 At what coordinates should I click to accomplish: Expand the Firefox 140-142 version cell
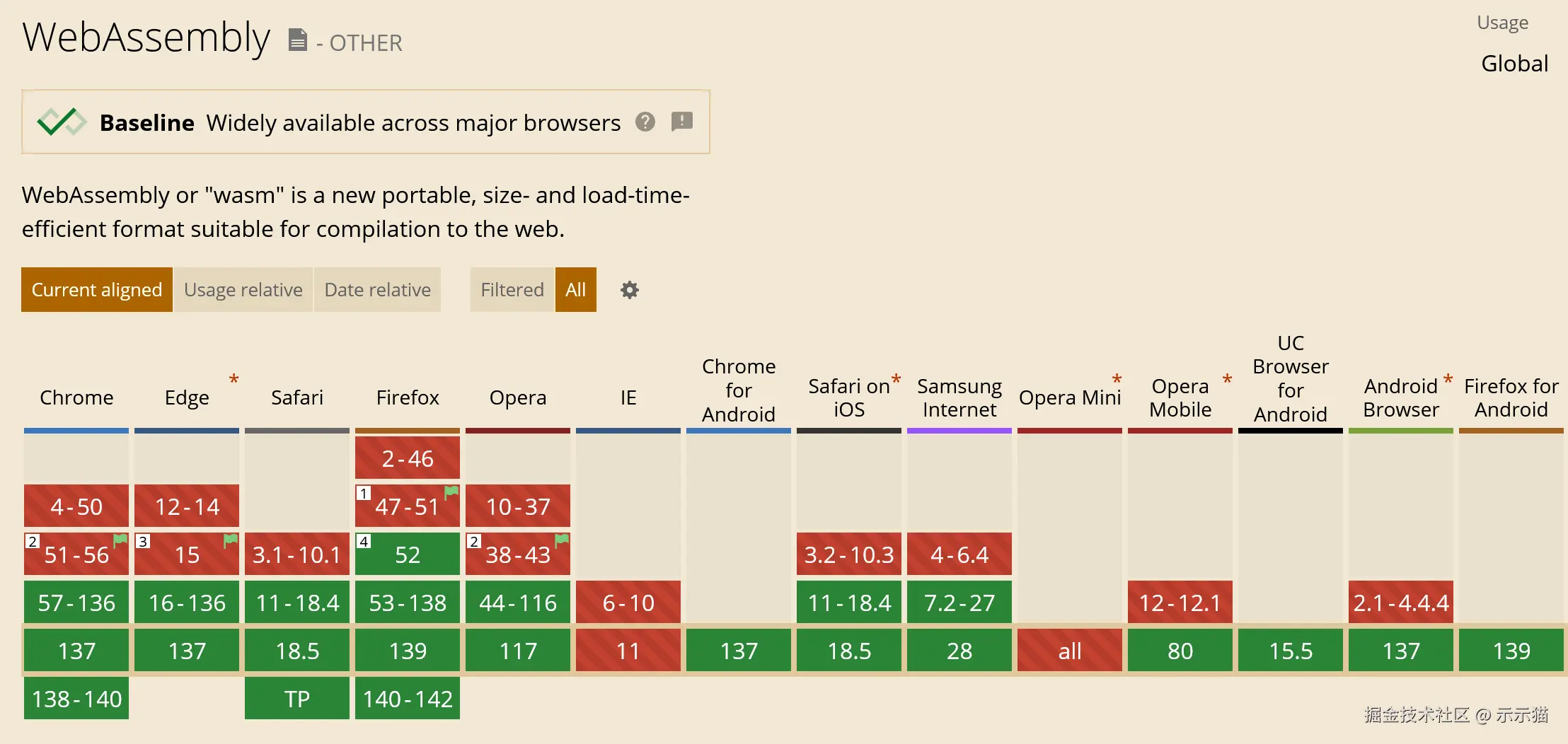(x=408, y=699)
